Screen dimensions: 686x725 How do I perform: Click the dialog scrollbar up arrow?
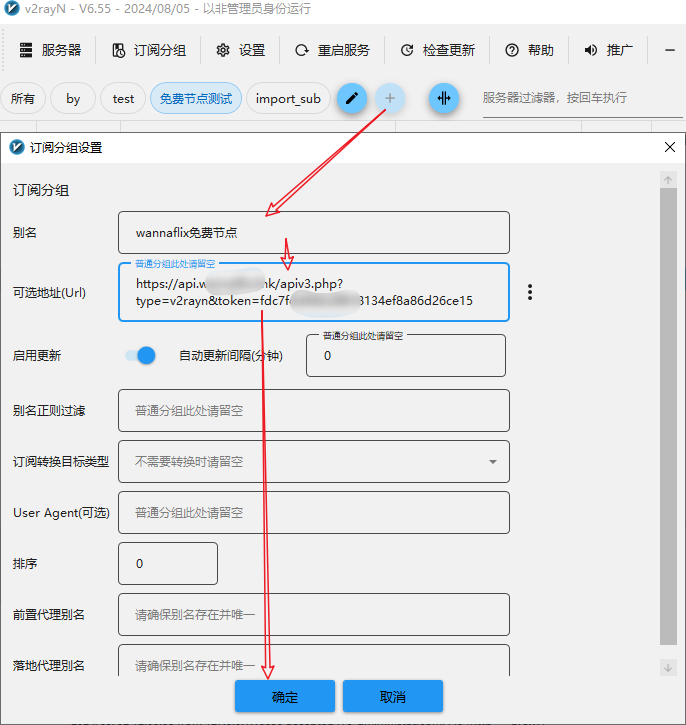(668, 180)
